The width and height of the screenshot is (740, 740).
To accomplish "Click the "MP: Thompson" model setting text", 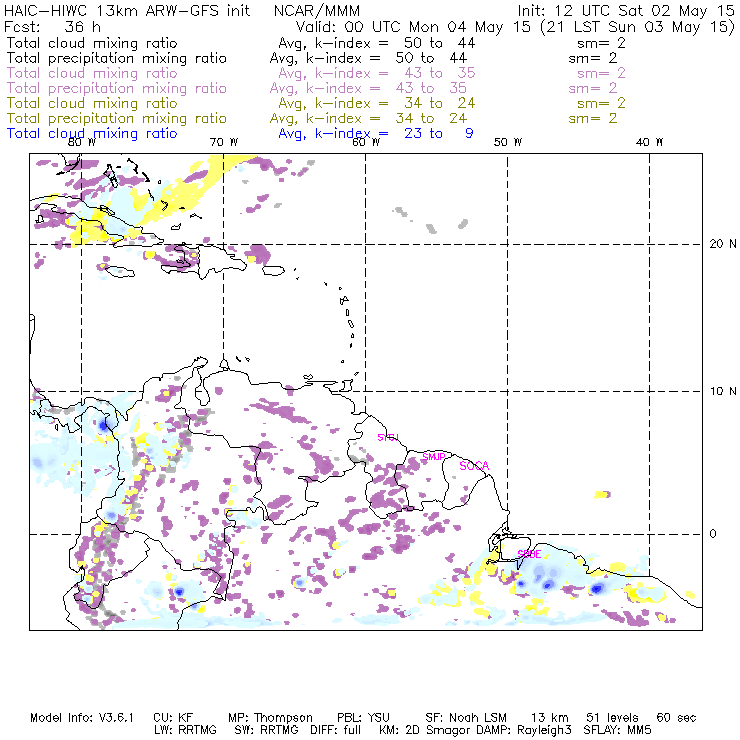I will pyautogui.click(x=270, y=718).
